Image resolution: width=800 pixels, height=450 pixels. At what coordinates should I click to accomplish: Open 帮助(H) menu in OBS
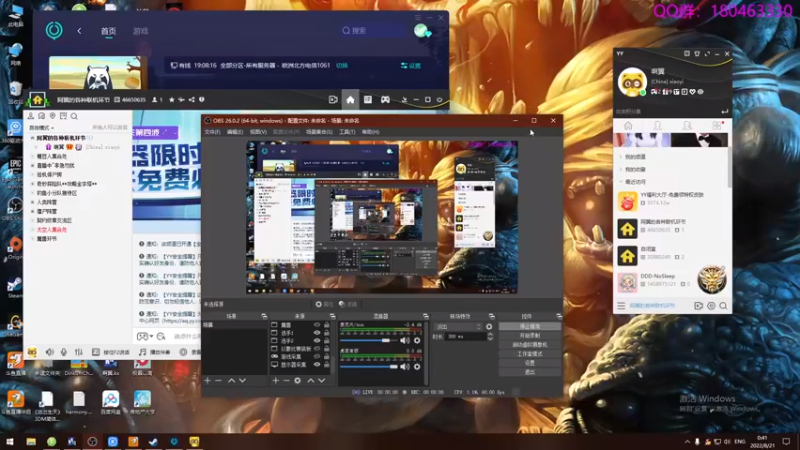(x=370, y=132)
